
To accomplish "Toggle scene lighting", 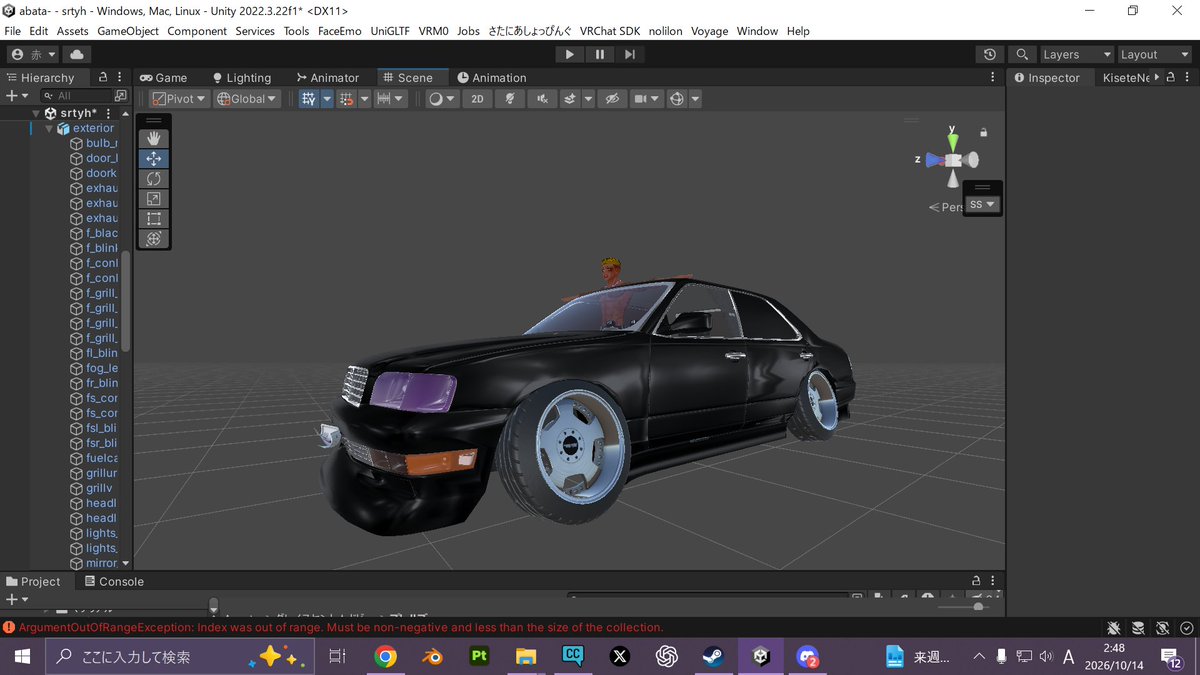I will click(510, 98).
